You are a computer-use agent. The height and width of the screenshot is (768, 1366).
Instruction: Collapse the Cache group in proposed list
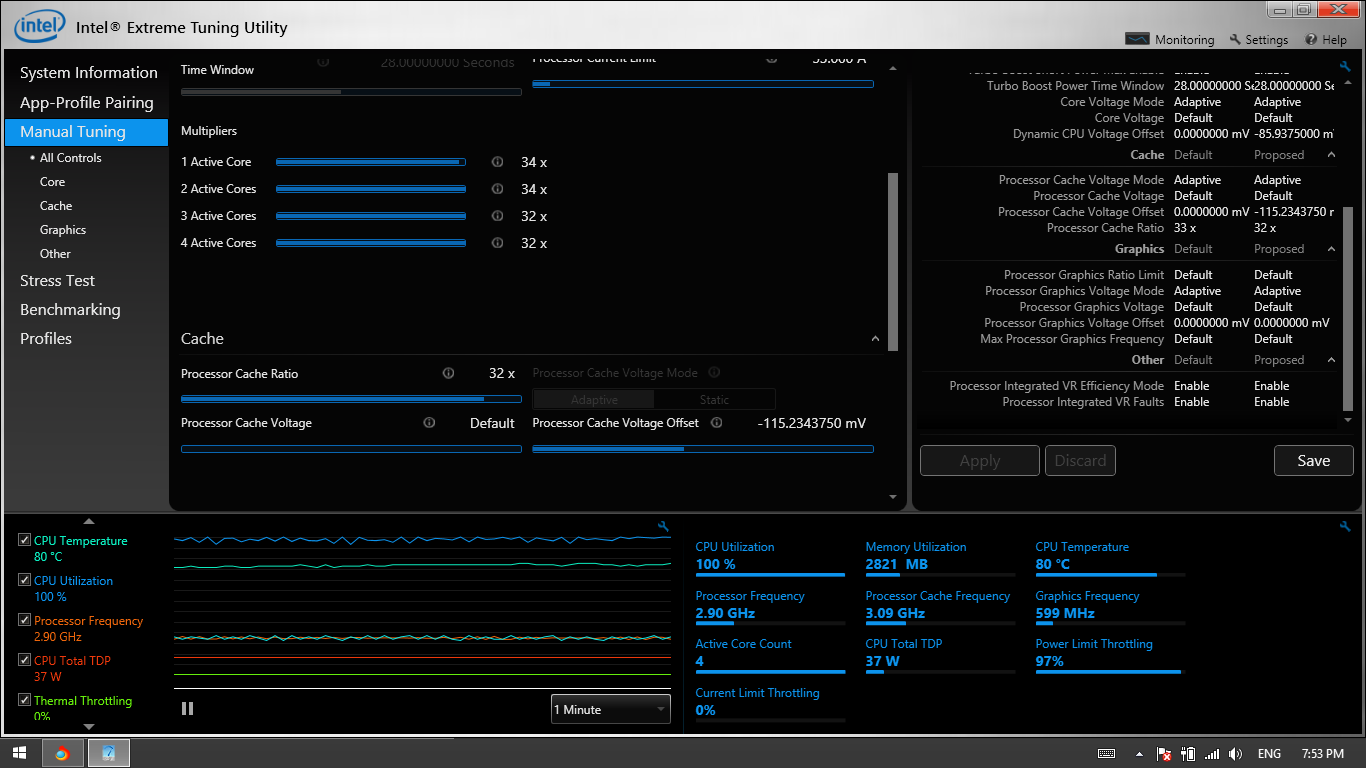(1331, 155)
